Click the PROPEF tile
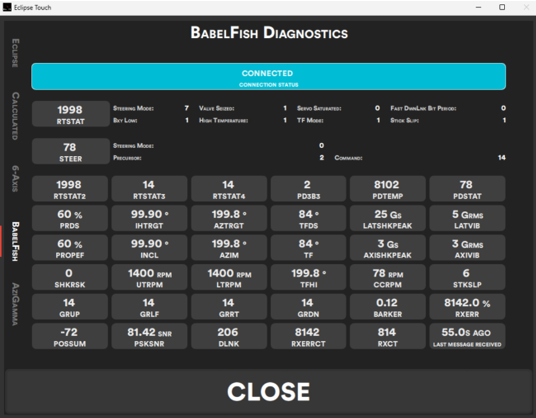The height and width of the screenshot is (418, 536). [70, 248]
